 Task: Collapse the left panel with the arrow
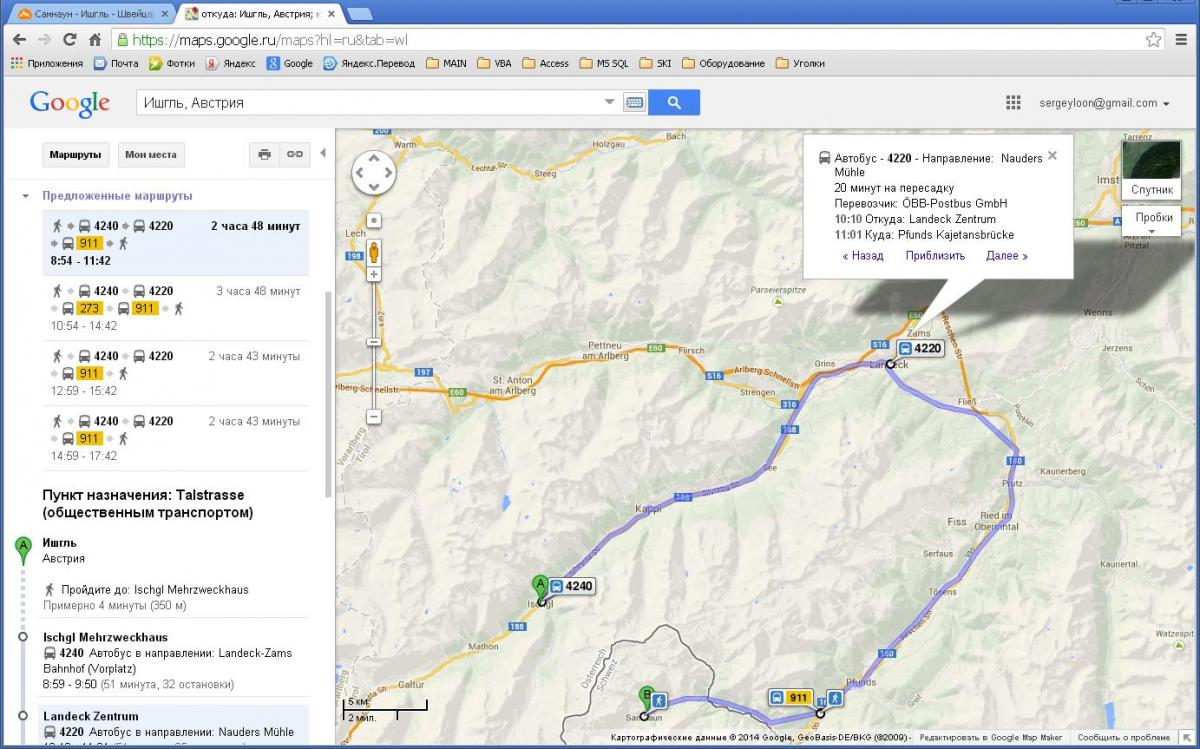point(322,154)
